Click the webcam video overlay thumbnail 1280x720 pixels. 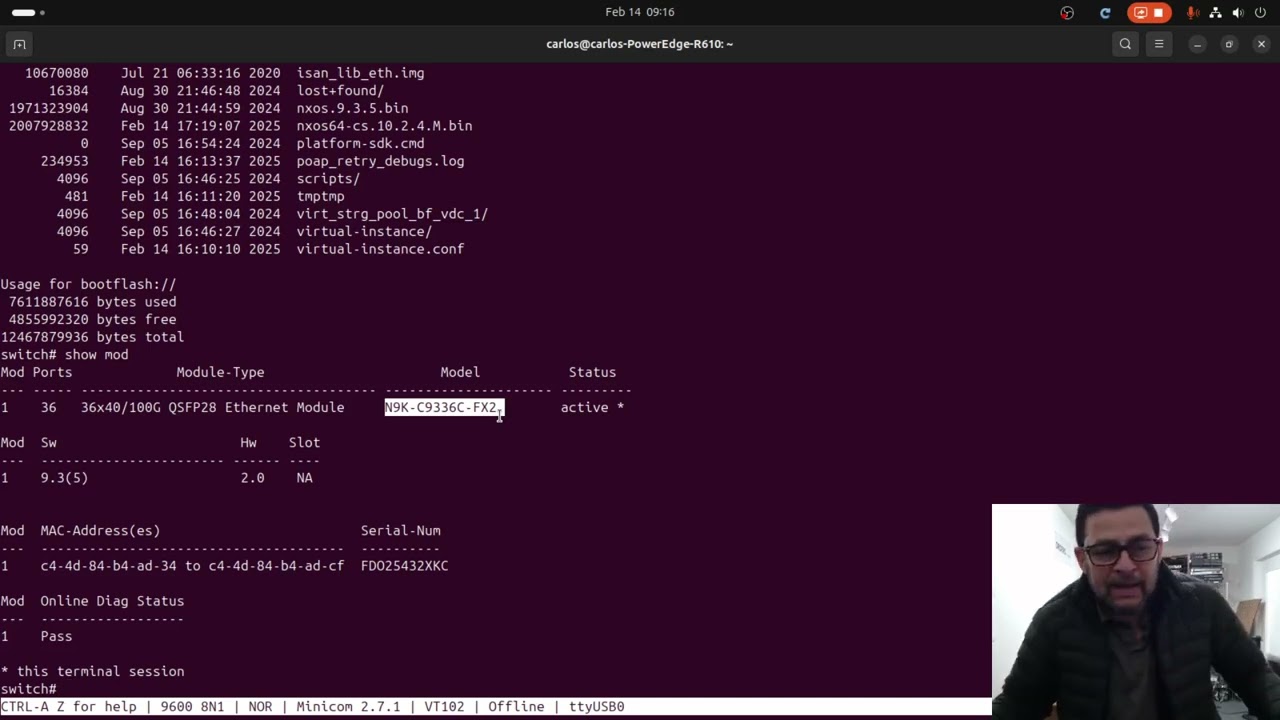tap(1136, 612)
